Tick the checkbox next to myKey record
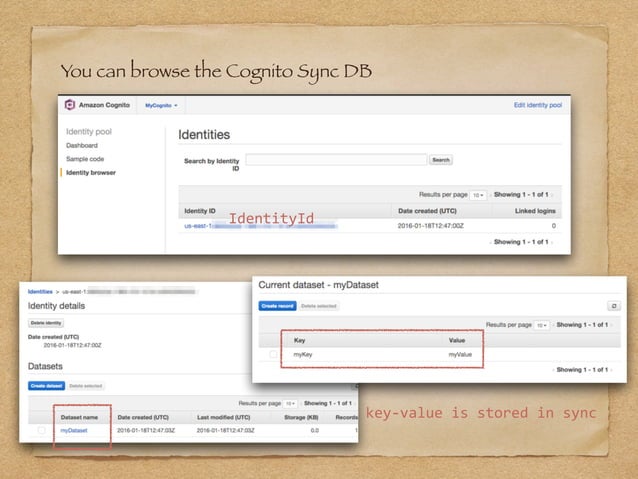 pos(273,354)
